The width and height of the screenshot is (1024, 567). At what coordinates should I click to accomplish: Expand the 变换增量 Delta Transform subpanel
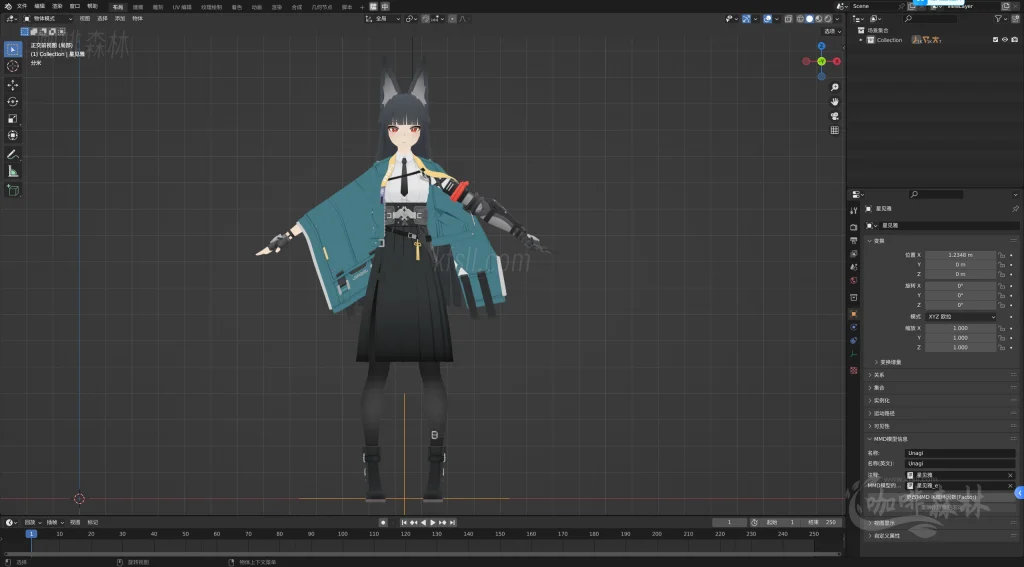(x=890, y=363)
